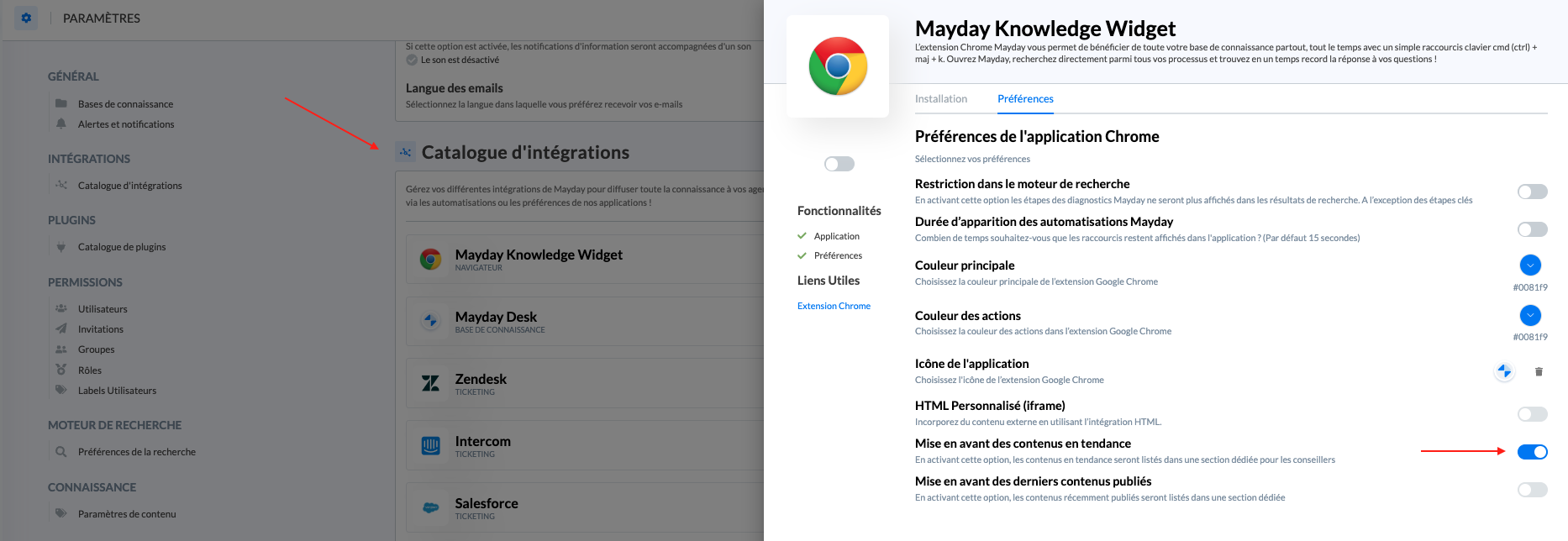Enable the latest published contents toggle
The width and height of the screenshot is (1568, 541).
click(1532, 490)
